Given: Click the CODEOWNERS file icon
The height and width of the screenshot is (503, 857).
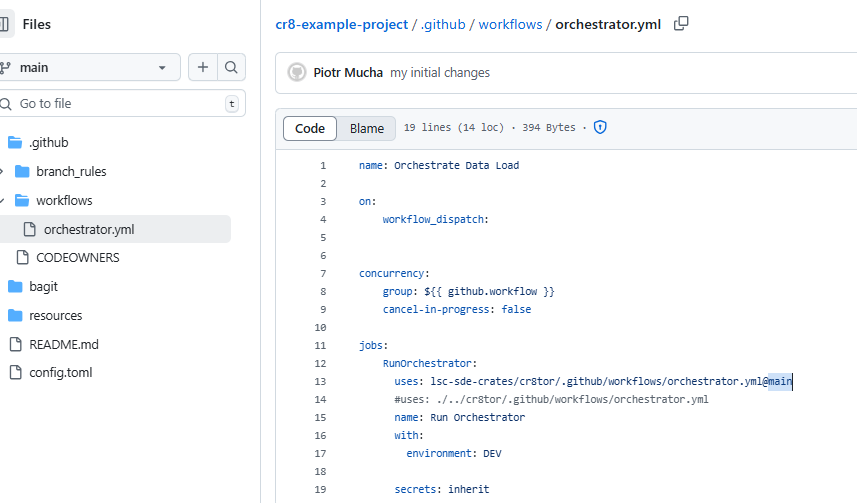Looking at the screenshot, I should point(22,257).
